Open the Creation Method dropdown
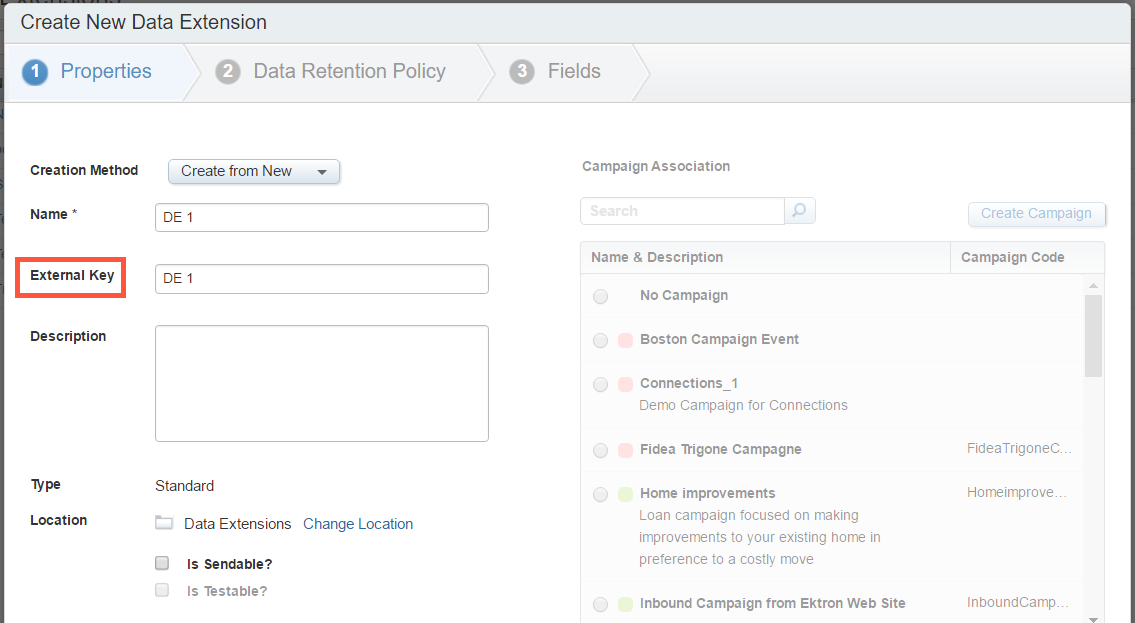The height and width of the screenshot is (623, 1135). click(253, 171)
